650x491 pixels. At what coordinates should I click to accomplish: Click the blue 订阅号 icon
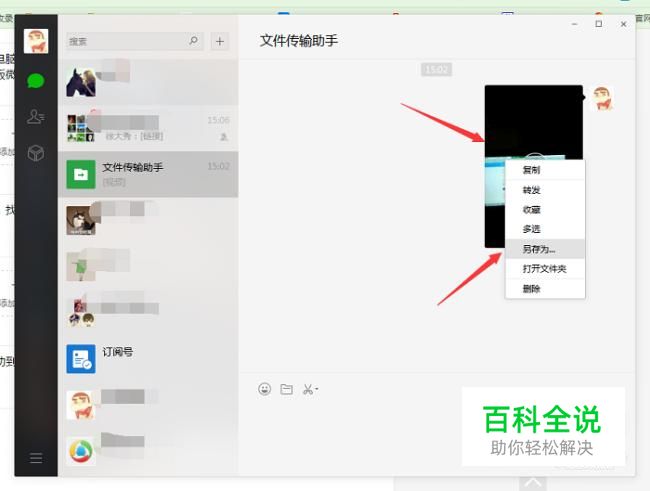pyautogui.click(x=81, y=359)
